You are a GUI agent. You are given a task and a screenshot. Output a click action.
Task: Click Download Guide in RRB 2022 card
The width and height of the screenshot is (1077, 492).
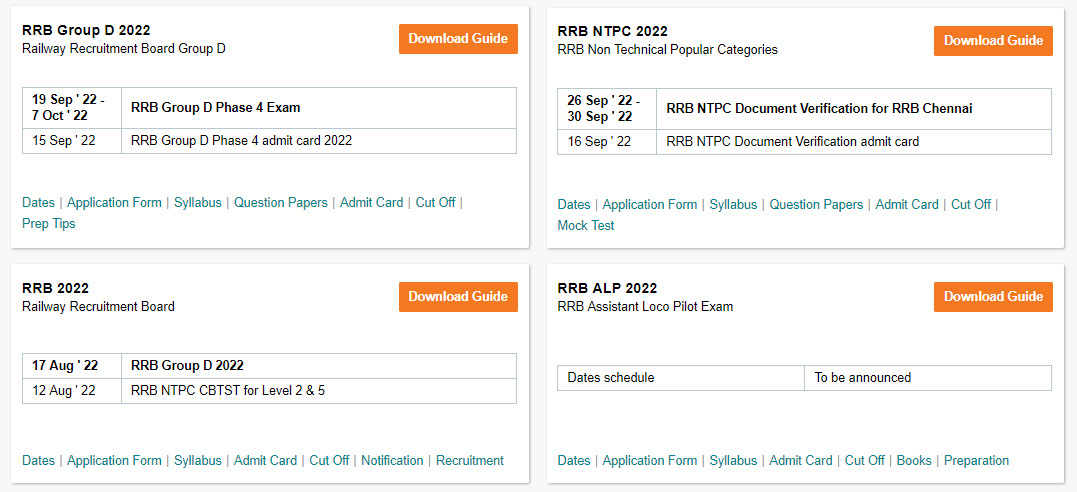[x=458, y=297]
